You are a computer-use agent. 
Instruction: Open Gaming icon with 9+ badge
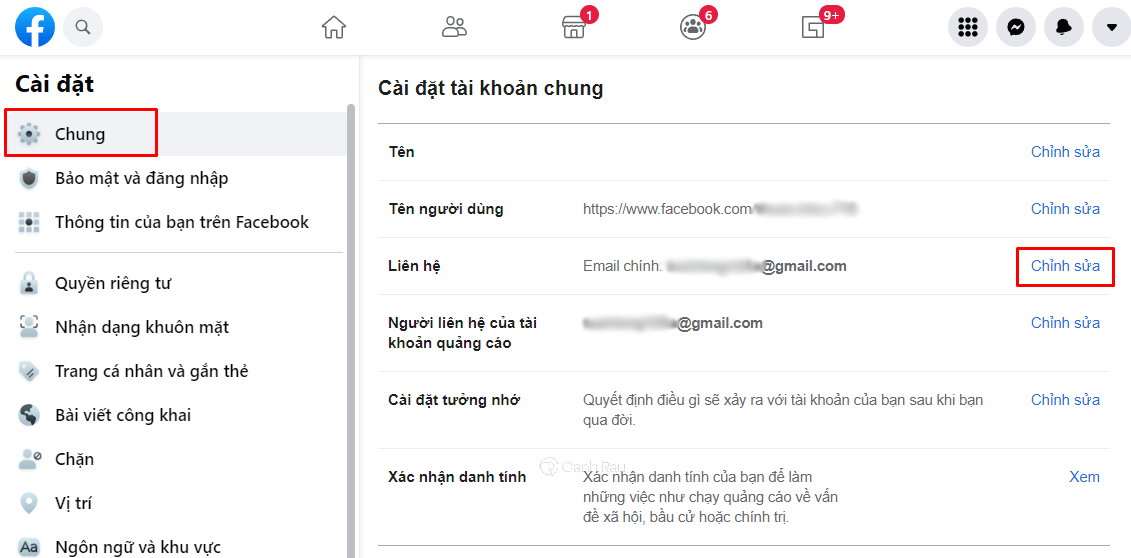tap(814, 27)
